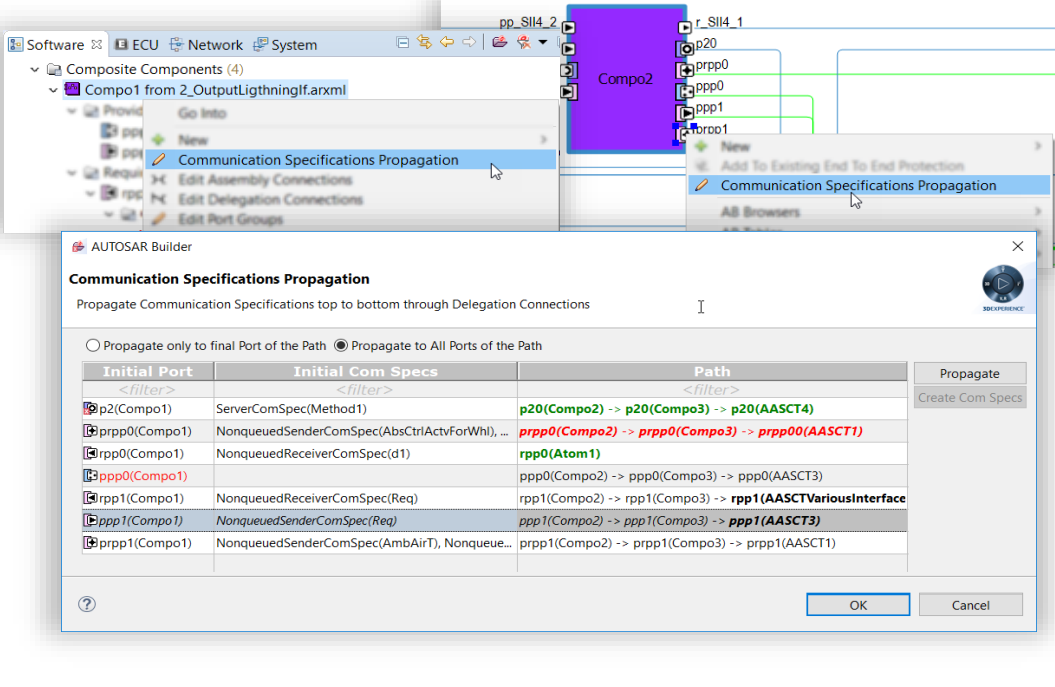Click the r_SII4_1 port icon on Compo2
This screenshot has width=1055, height=687.
pos(684,28)
